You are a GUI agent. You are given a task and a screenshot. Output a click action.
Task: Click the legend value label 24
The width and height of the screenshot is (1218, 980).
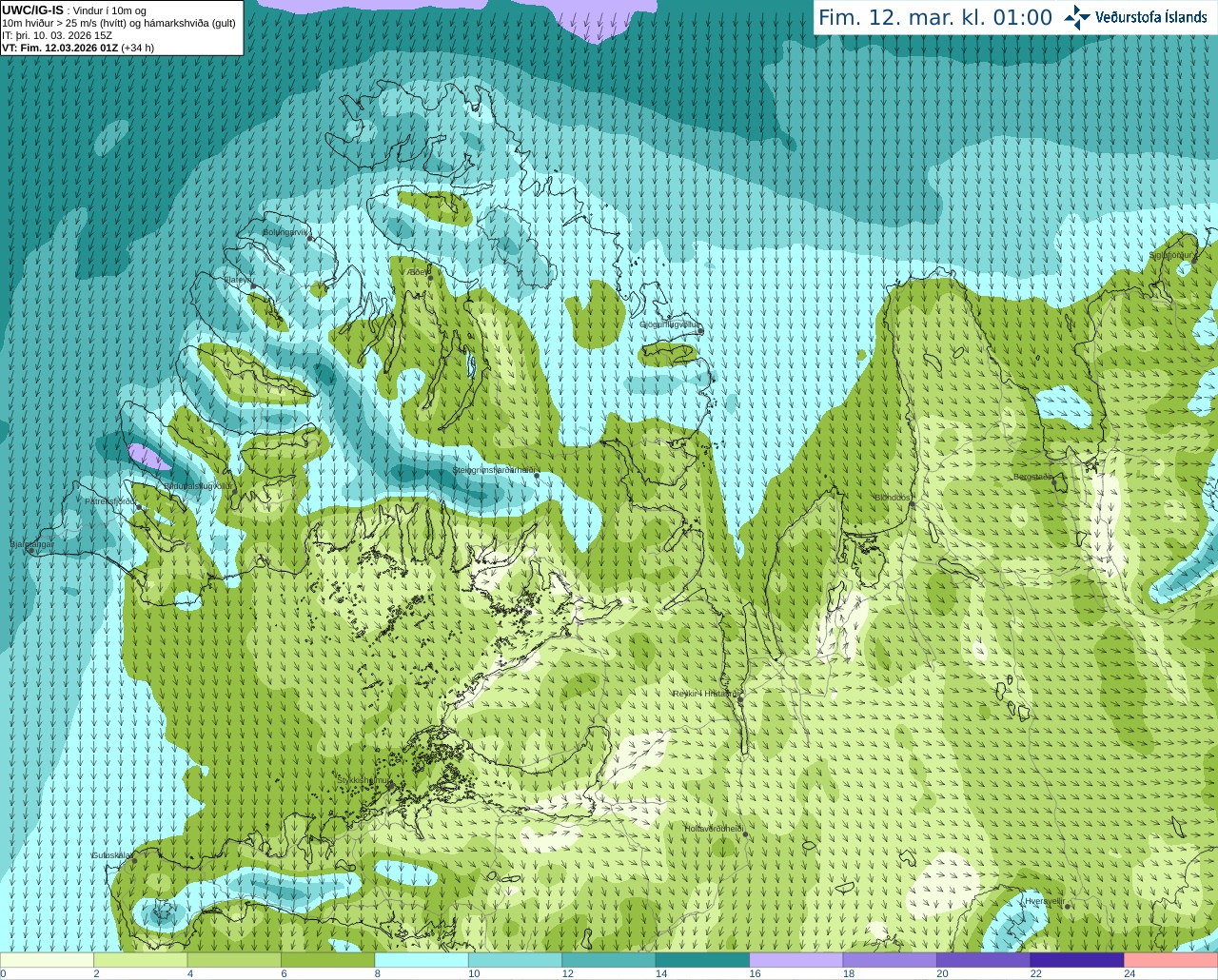coord(1130,973)
